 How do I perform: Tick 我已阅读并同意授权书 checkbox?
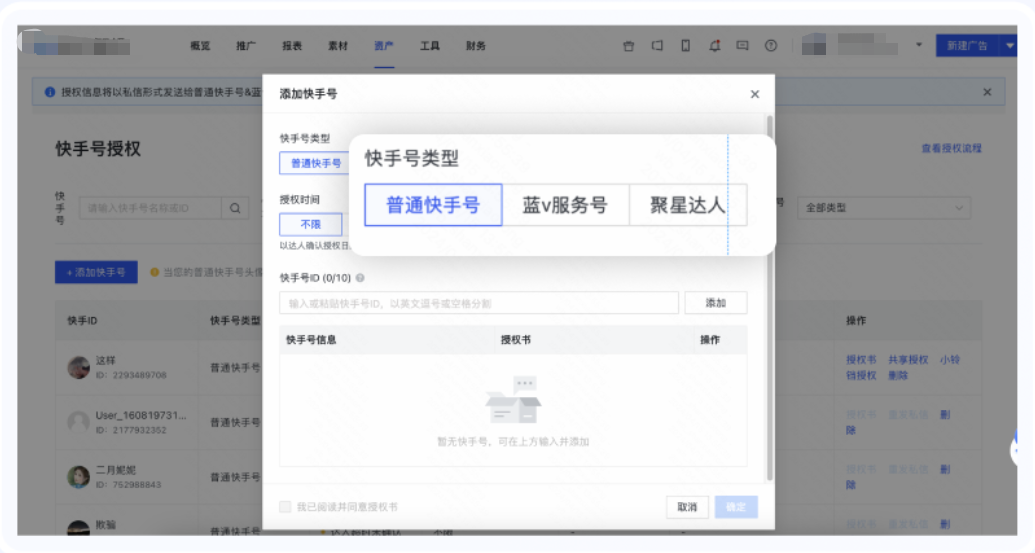[285, 507]
